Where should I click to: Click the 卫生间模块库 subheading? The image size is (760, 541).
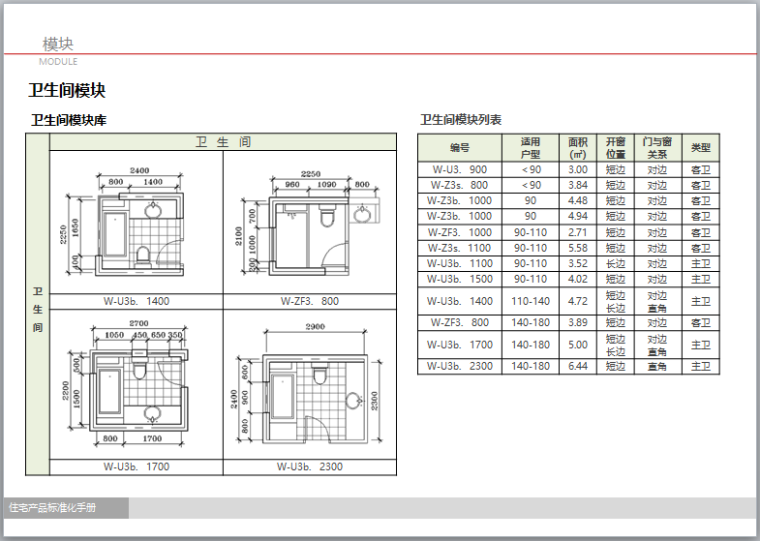[x=69, y=120]
